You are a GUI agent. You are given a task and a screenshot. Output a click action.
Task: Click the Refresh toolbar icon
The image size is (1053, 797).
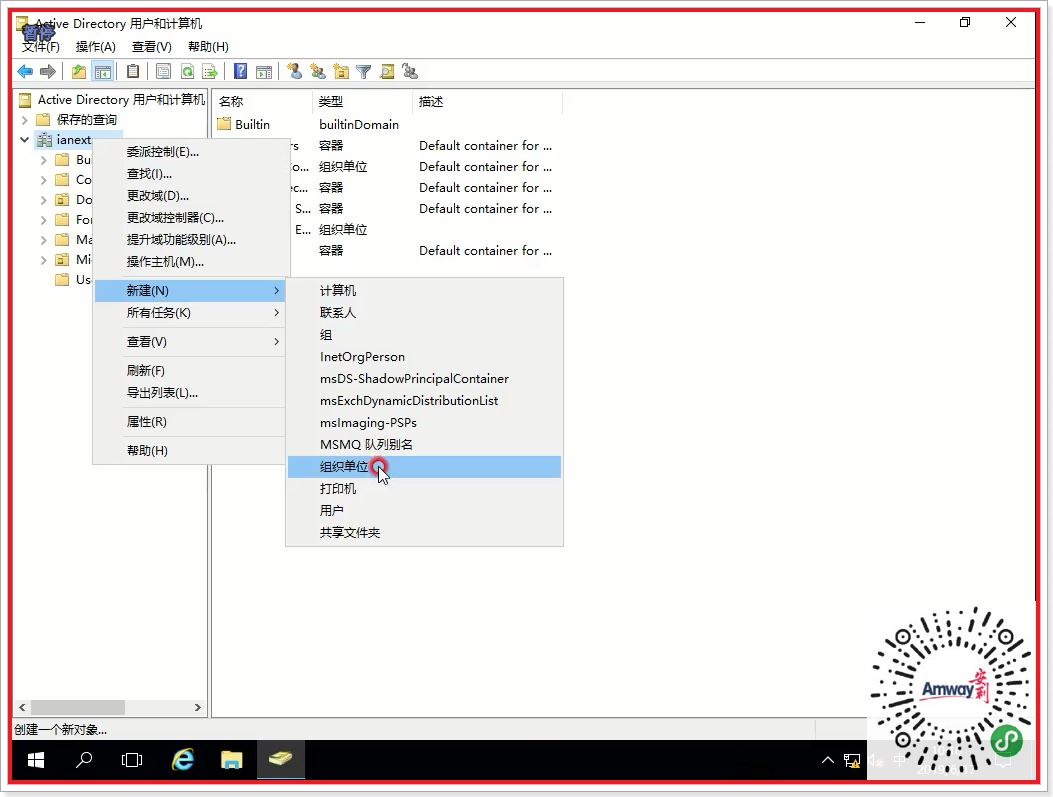pos(187,71)
